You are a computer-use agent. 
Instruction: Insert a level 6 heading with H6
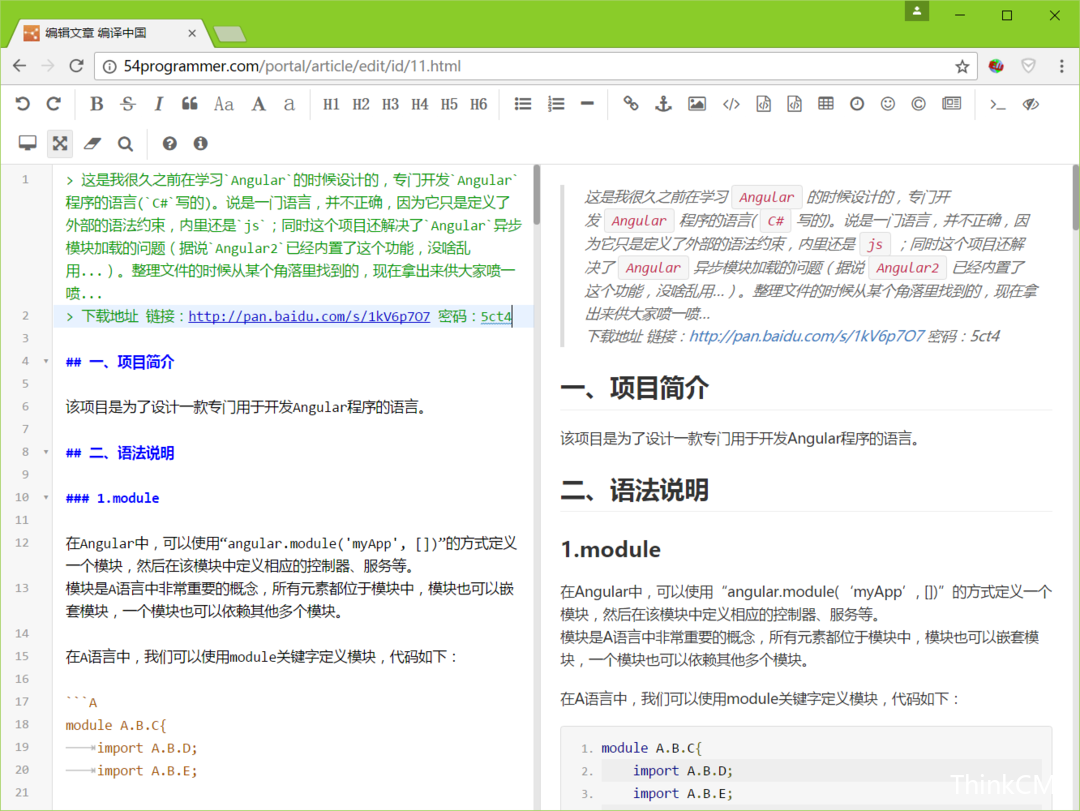tap(479, 104)
